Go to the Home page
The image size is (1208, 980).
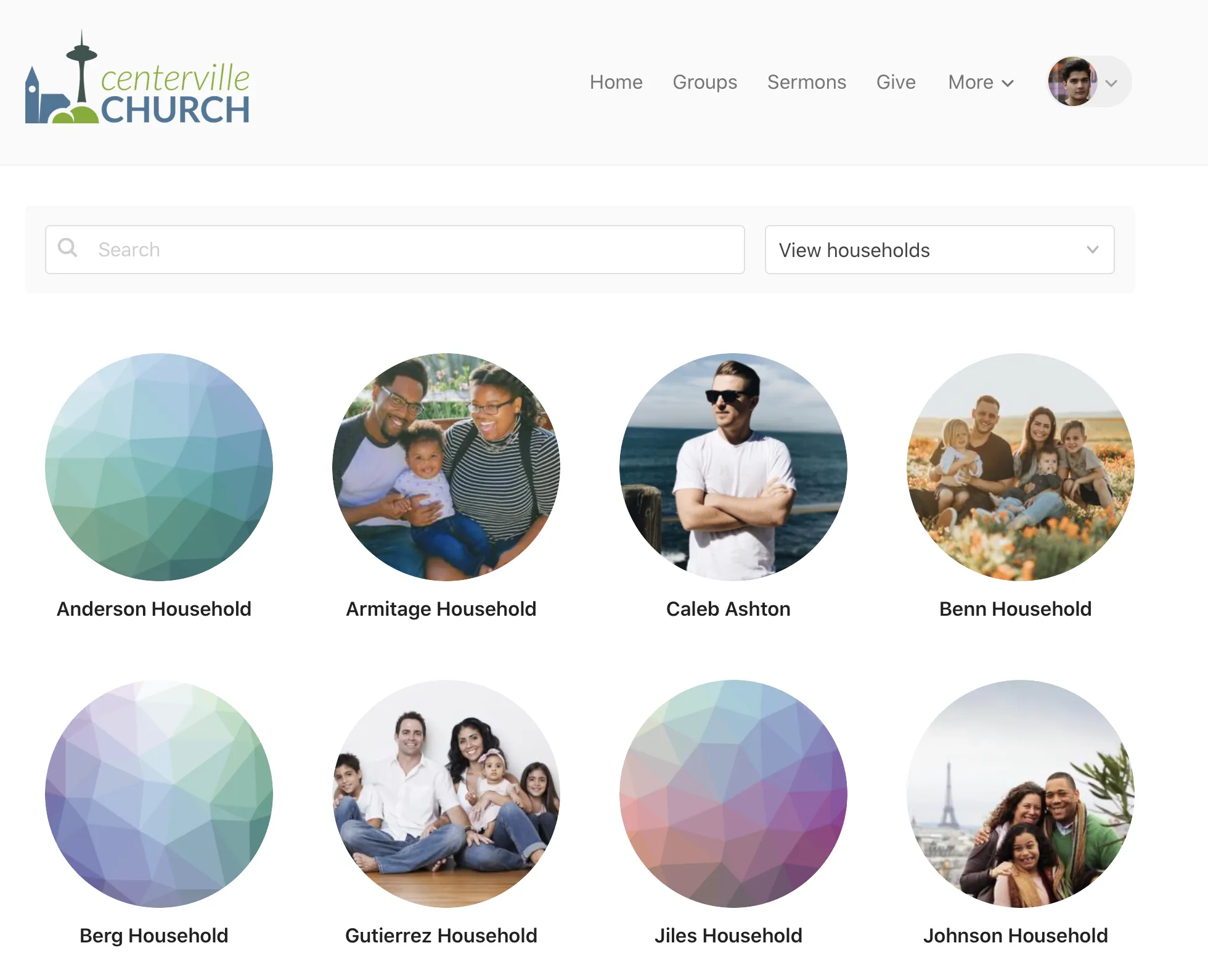pyautogui.click(x=616, y=83)
